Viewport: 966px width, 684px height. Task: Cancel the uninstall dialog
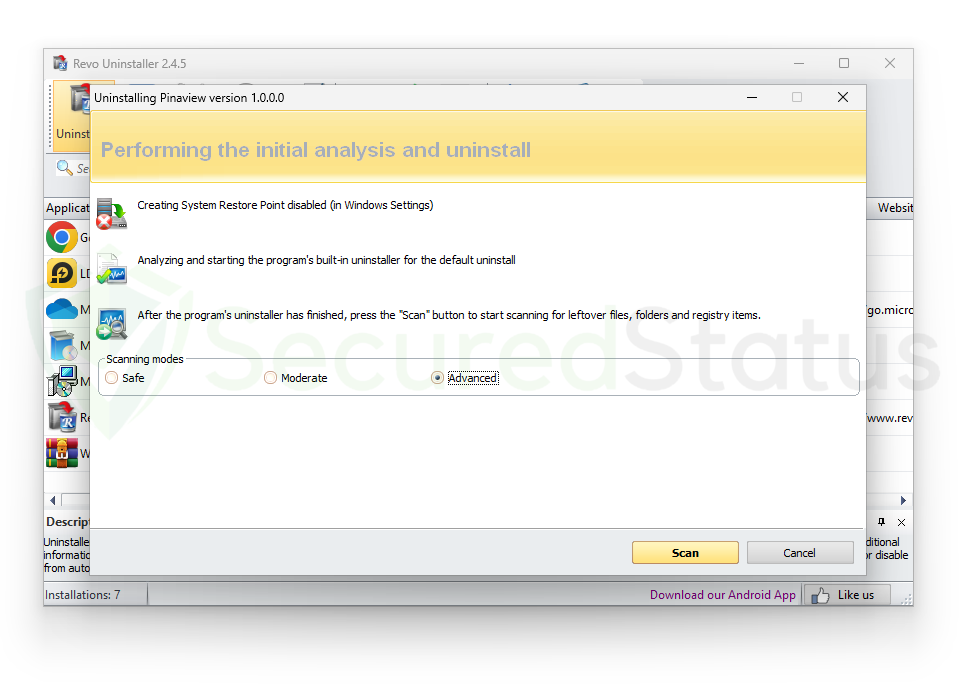click(x=800, y=553)
